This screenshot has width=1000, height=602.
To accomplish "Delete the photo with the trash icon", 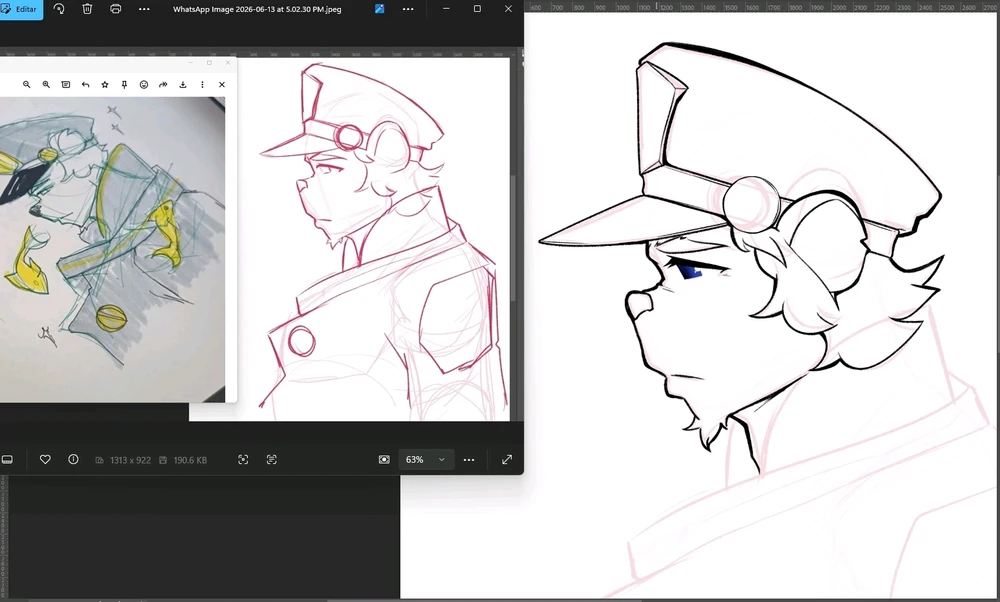I will pyautogui.click(x=87, y=9).
